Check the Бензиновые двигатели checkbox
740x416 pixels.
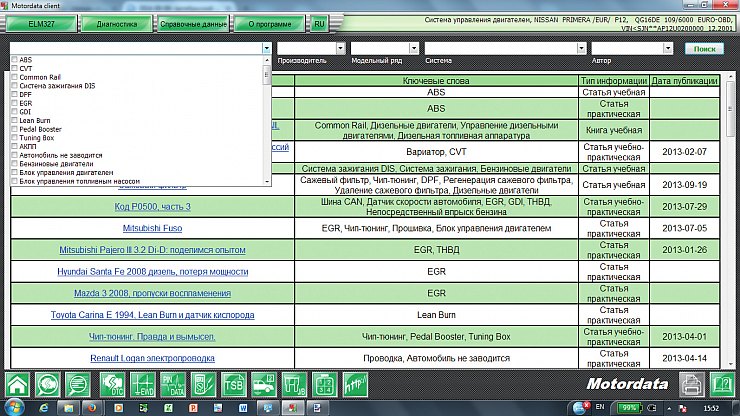click(15, 163)
